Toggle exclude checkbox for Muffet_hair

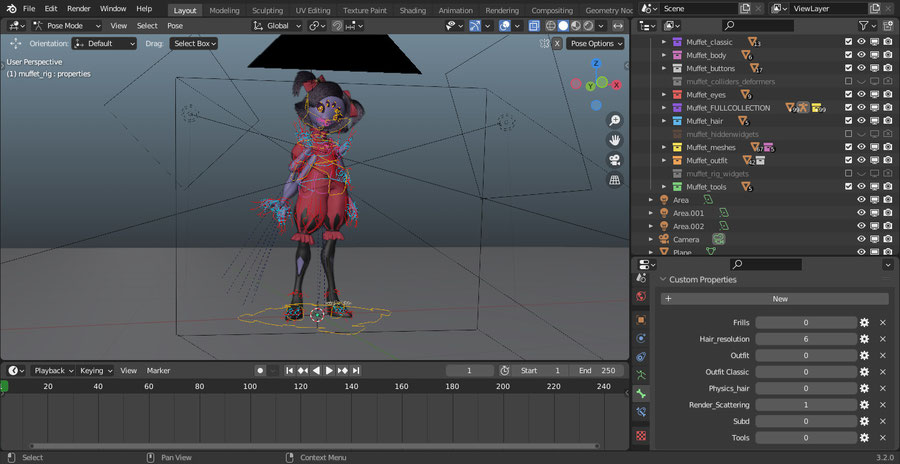[848, 121]
